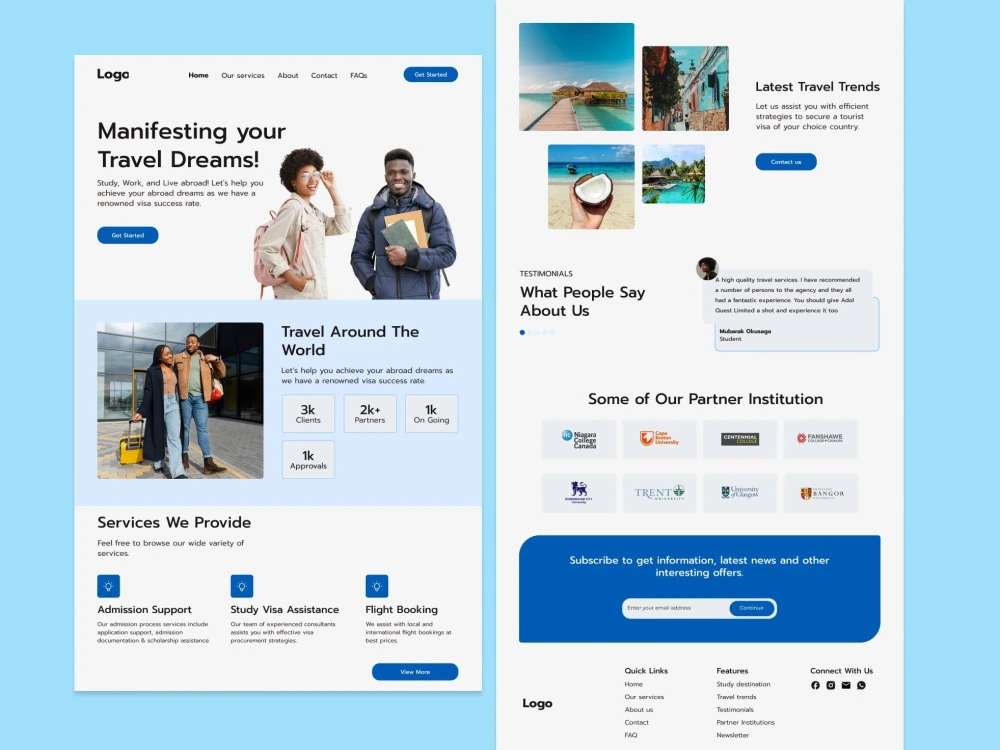This screenshot has height=750, width=1000.
Task: Click Continue in the subscribe section
Action: click(751, 608)
